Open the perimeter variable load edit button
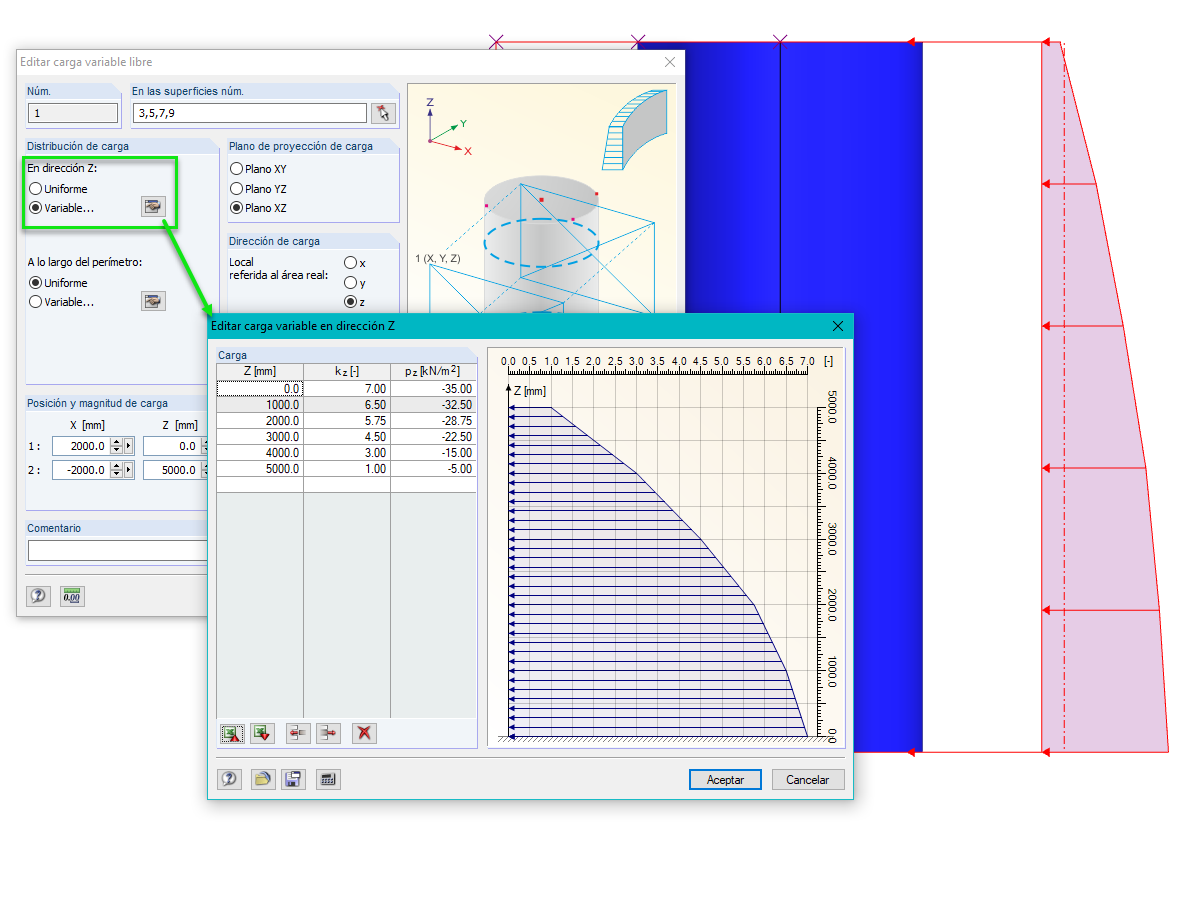This screenshot has height=900, width=1200. point(153,301)
